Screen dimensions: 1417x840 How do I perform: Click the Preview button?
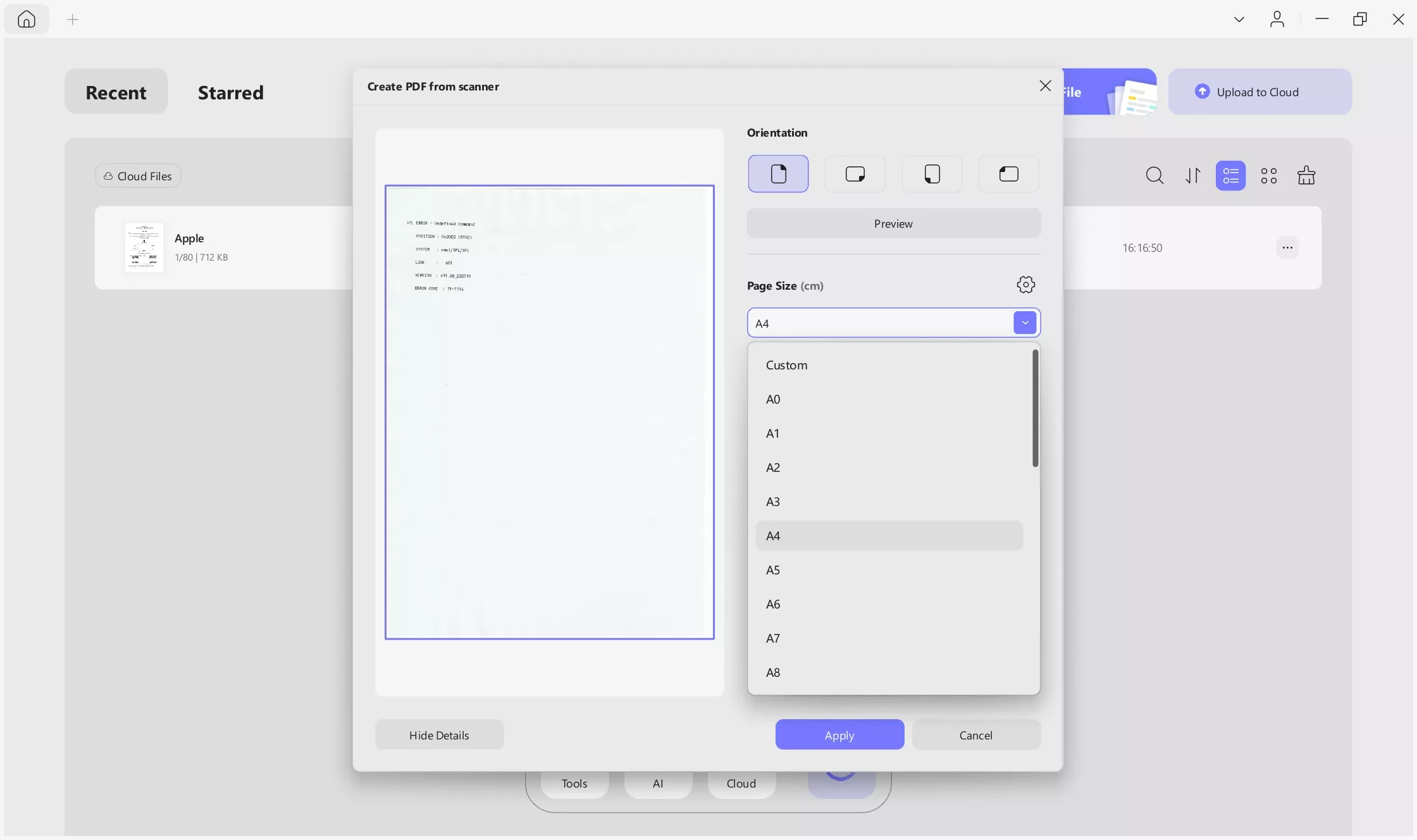pos(893,224)
